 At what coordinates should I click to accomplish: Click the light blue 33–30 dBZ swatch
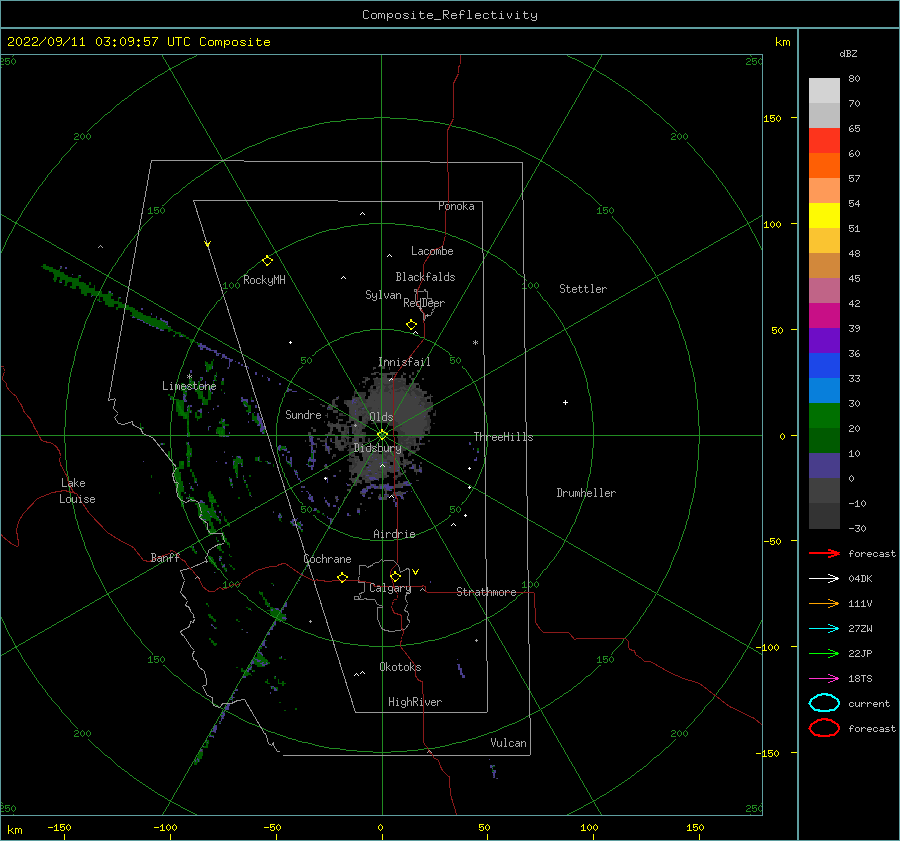824,390
